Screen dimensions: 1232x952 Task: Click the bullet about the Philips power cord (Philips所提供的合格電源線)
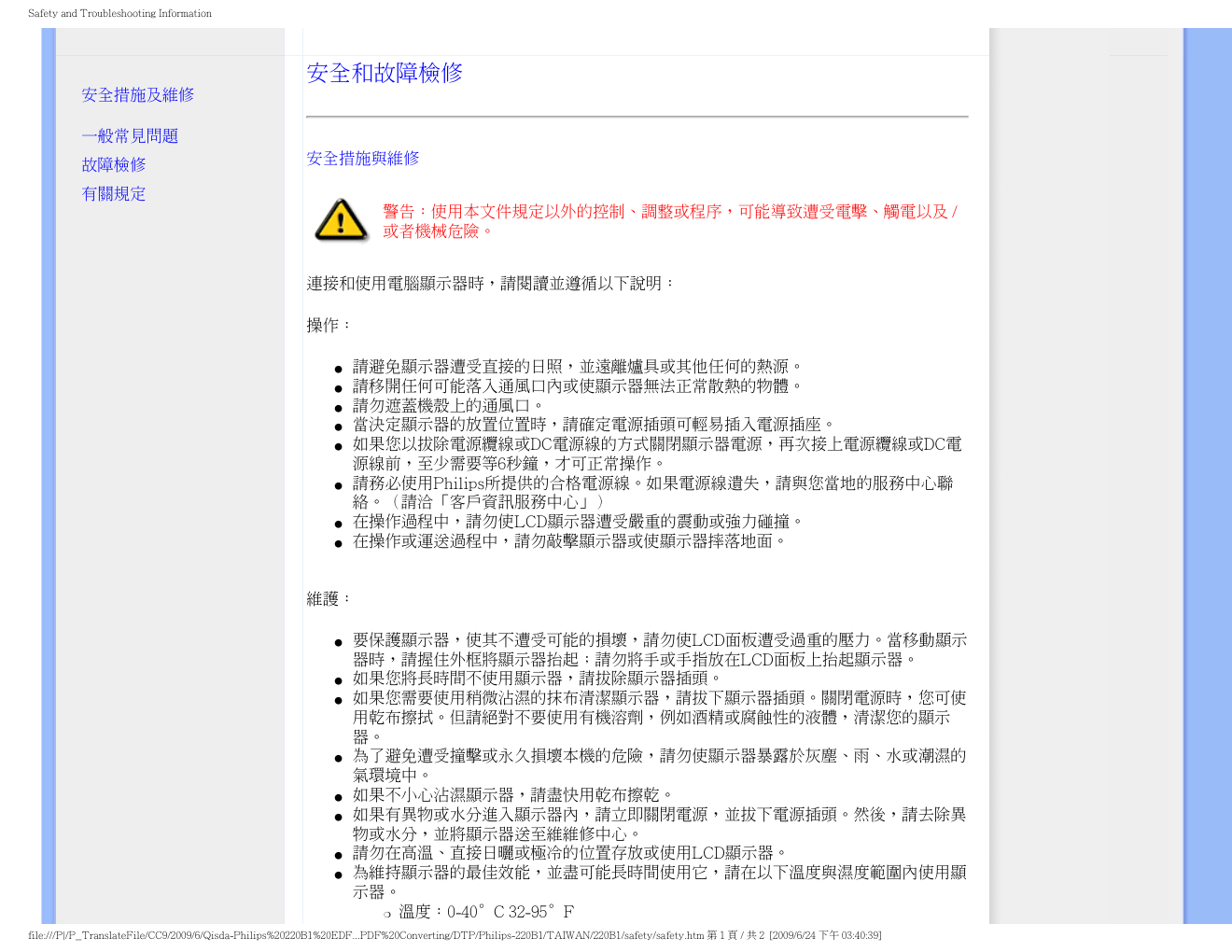(x=651, y=492)
